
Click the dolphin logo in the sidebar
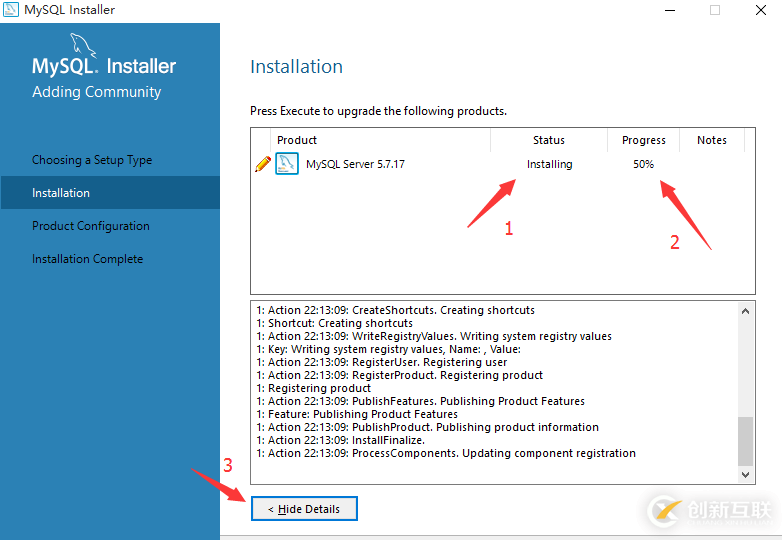pyautogui.click(x=83, y=45)
